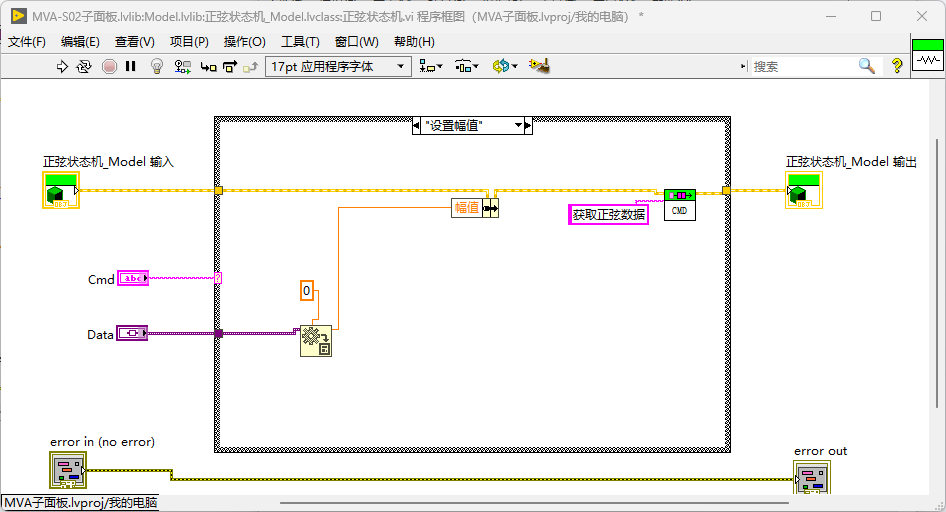
Task: Click the class wire input tunnel
Action: click(218, 191)
